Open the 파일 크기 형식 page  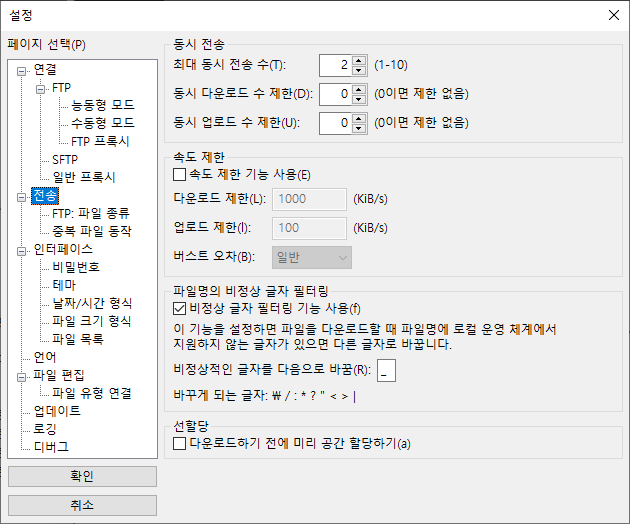(x=92, y=321)
